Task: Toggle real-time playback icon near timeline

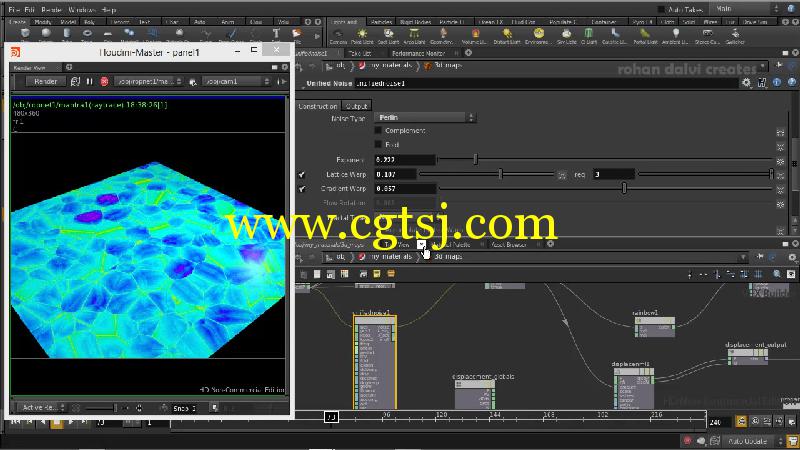Action: click(741, 421)
